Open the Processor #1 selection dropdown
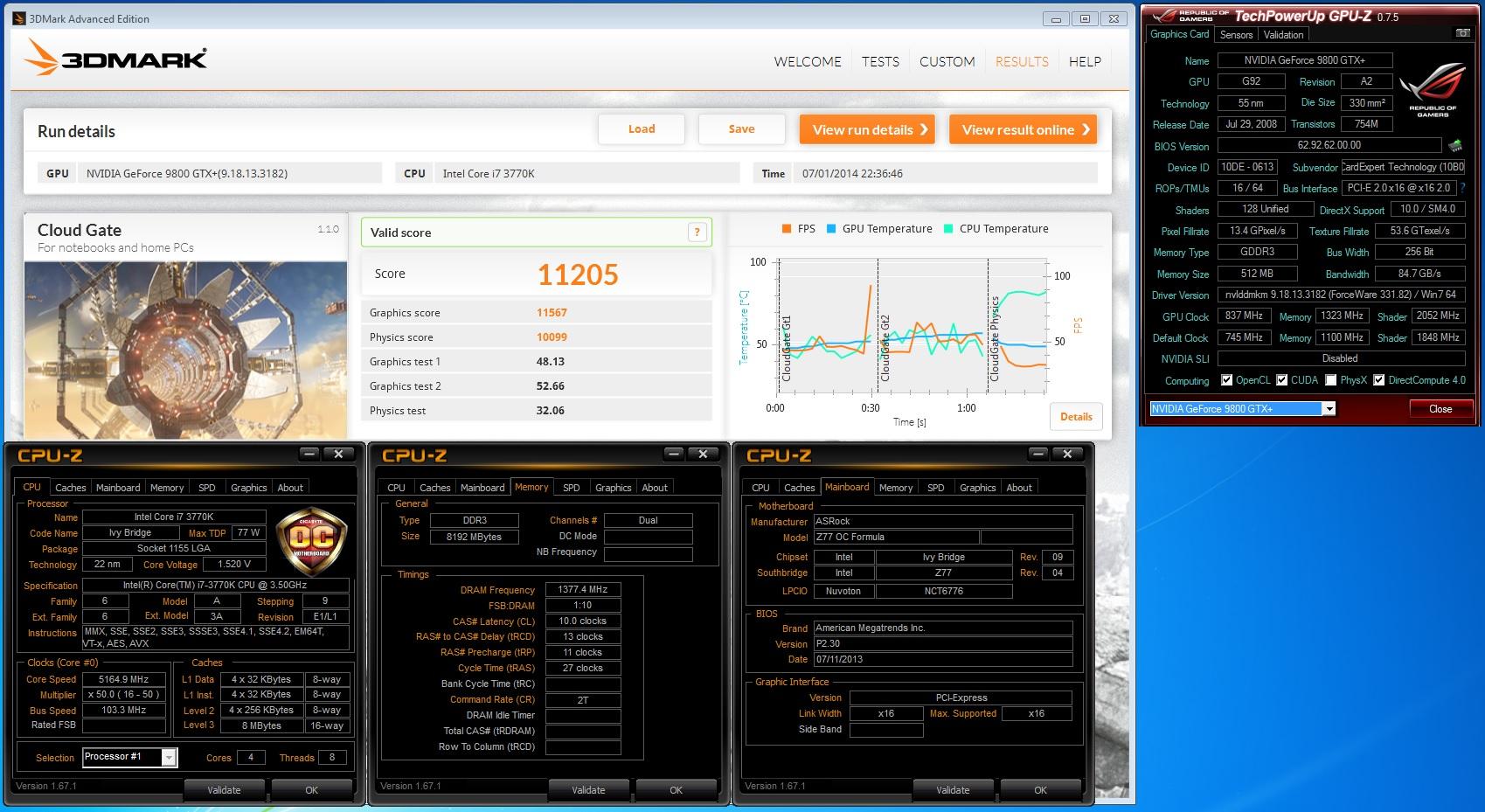 coord(169,758)
